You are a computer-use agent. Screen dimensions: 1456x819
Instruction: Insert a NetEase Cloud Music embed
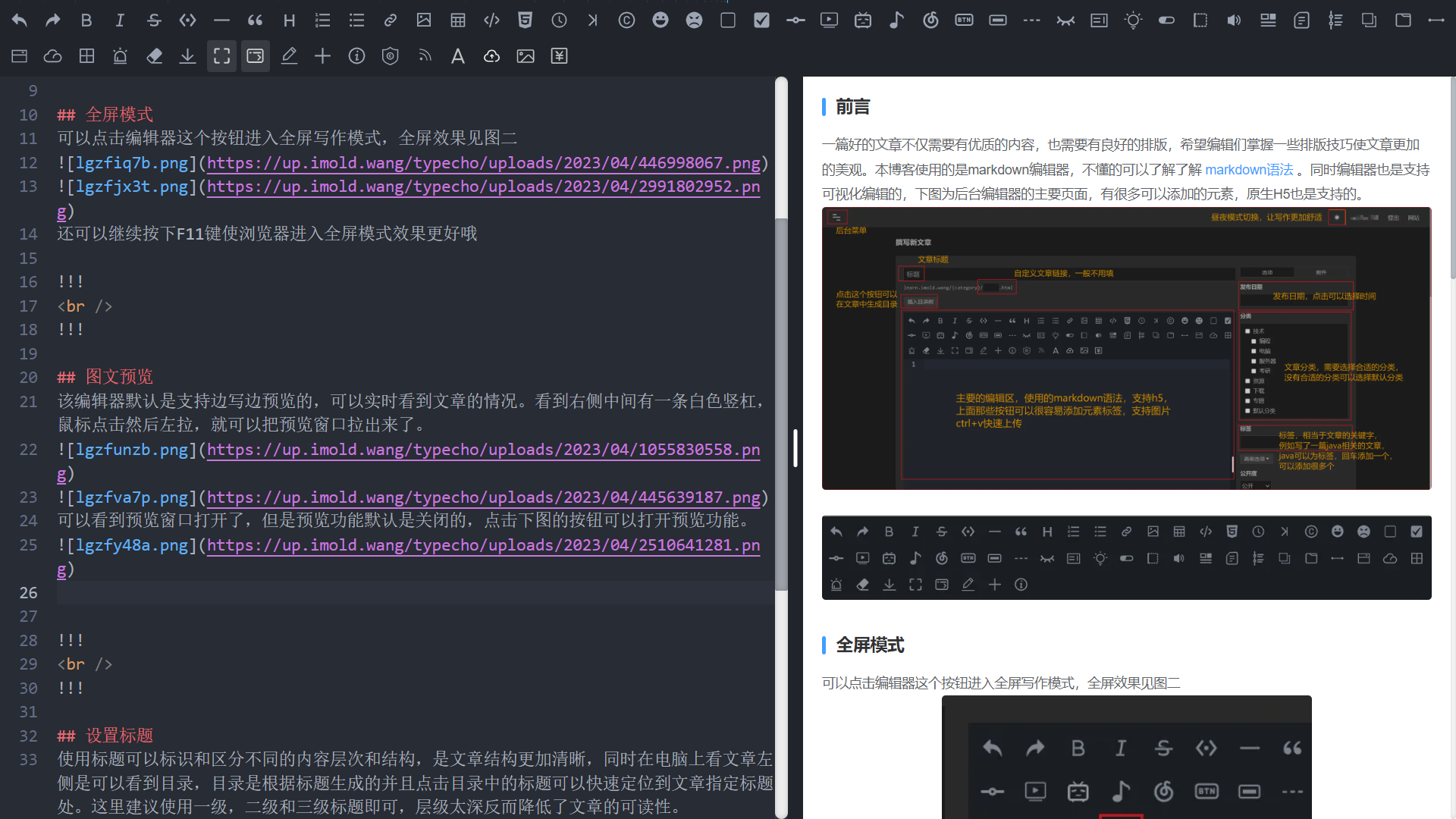tap(930, 20)
